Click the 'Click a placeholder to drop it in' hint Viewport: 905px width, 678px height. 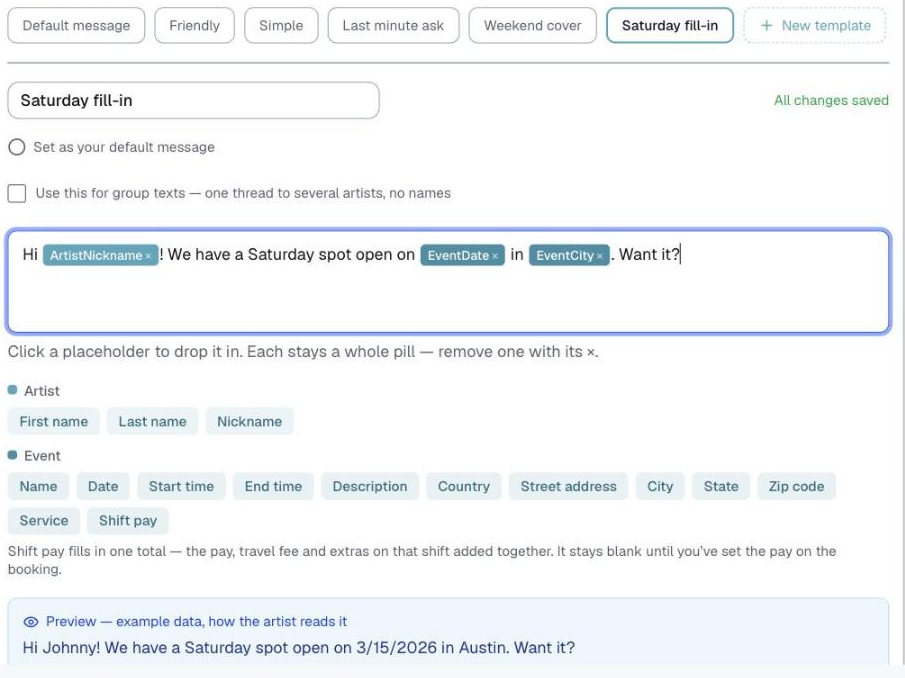point(303,351)
